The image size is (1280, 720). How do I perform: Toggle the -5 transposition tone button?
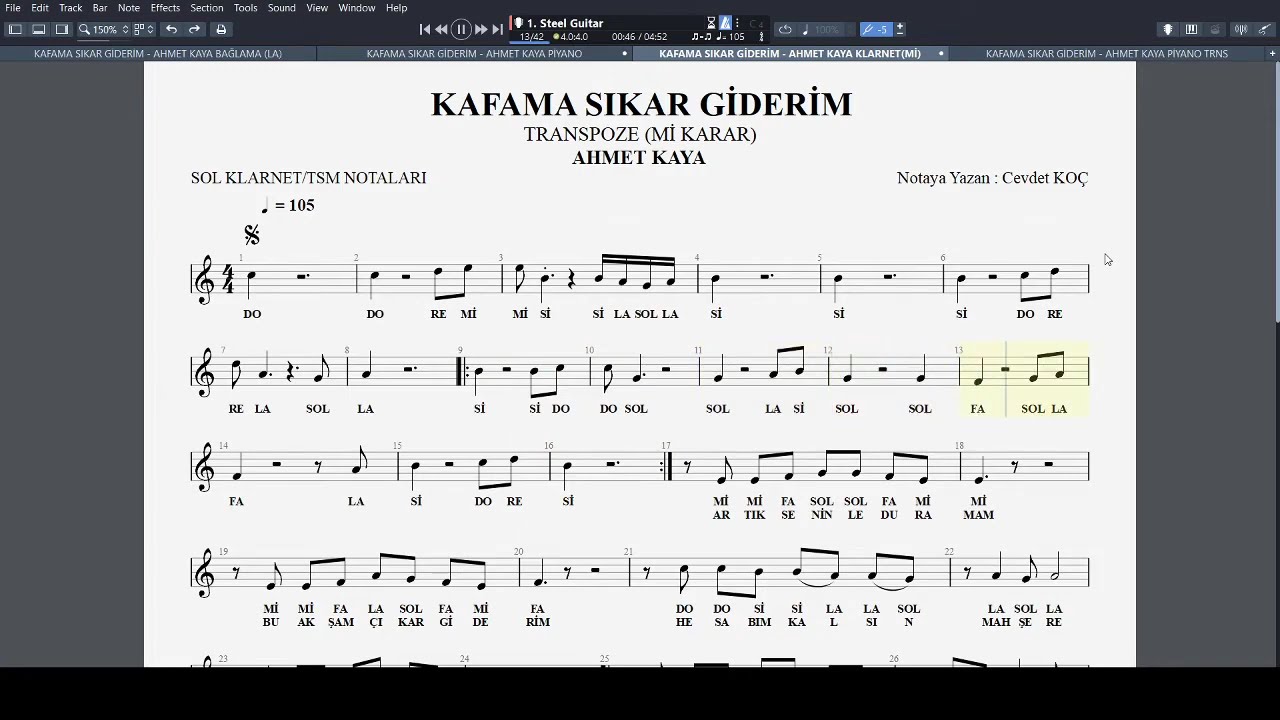(x=877, y=30)
